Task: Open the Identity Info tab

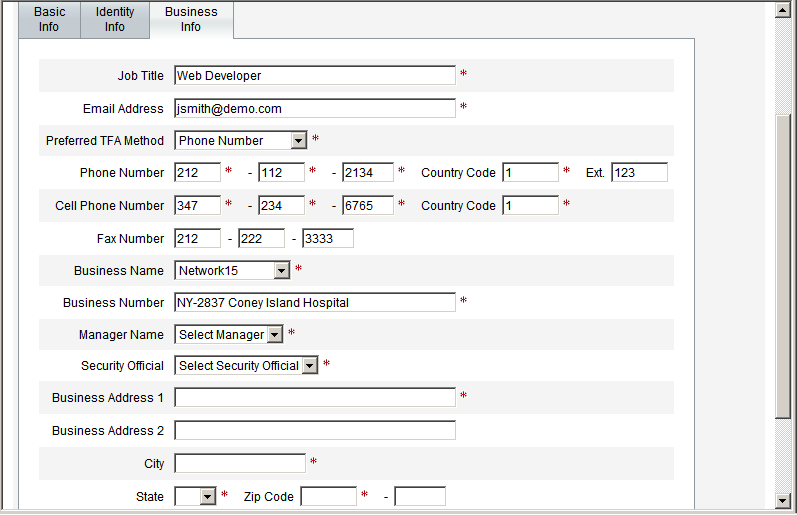Action: [115, 19]
